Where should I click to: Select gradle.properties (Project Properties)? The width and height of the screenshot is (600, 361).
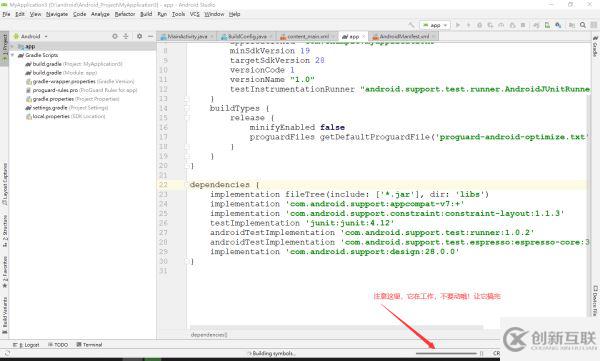pyautogui.click(x=73, y=99)
